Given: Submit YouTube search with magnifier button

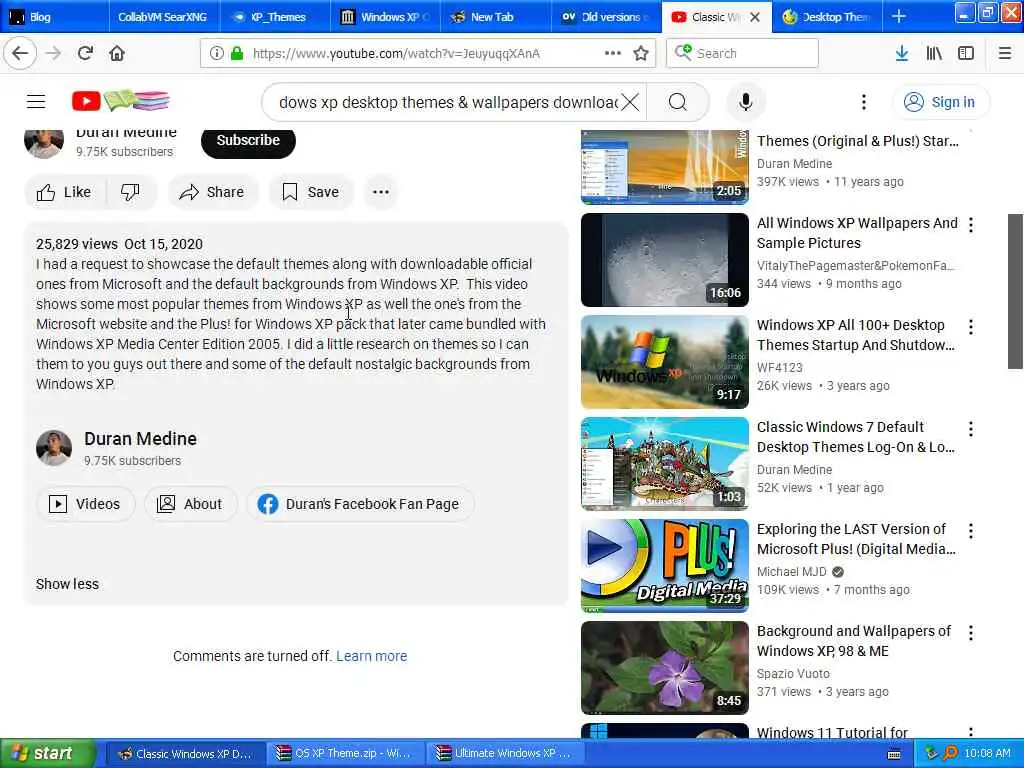Looking at the screenshot, I should pos(678,102).
